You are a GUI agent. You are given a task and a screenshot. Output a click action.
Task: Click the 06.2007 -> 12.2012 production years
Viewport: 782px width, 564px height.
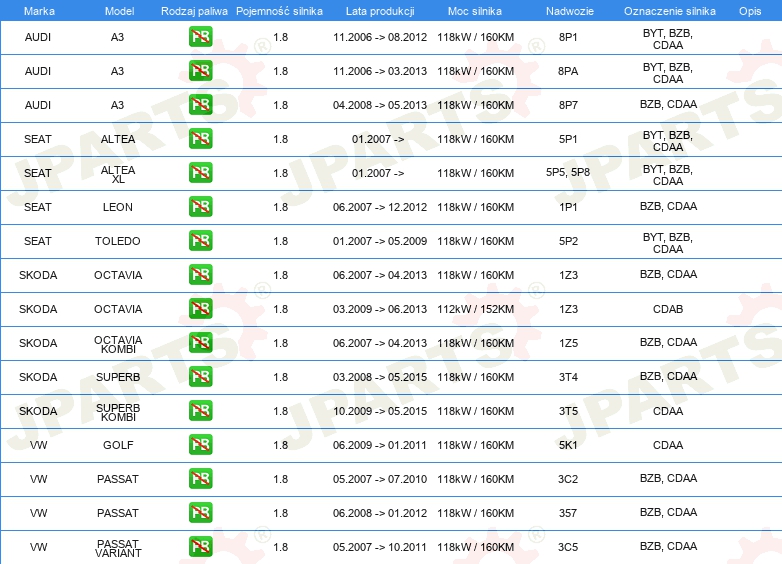pos(380,207)
